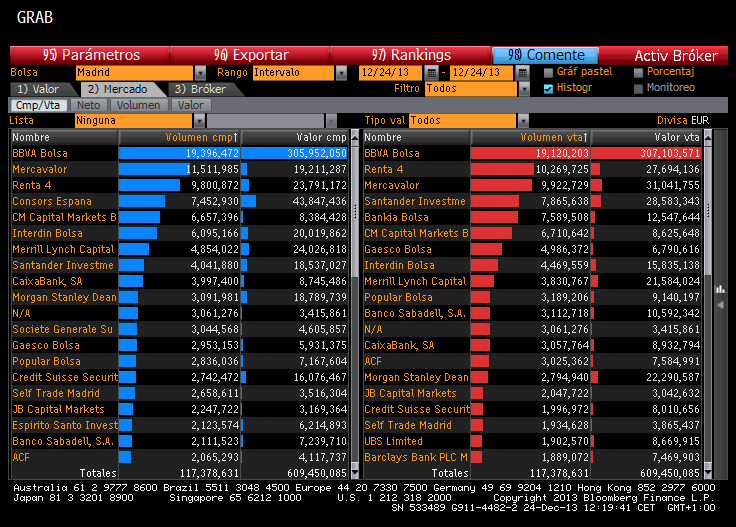Click BBVA Bolsa blue volume bar 19,396,472
Image resolution: width=736 pixels, height=527 pixels.
(179, 153)
